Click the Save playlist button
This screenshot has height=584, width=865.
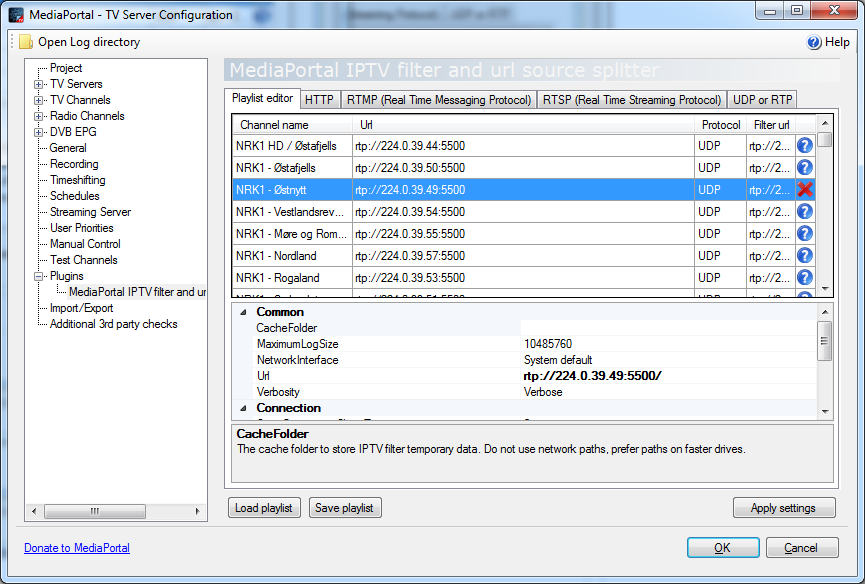tap(344, 508)
